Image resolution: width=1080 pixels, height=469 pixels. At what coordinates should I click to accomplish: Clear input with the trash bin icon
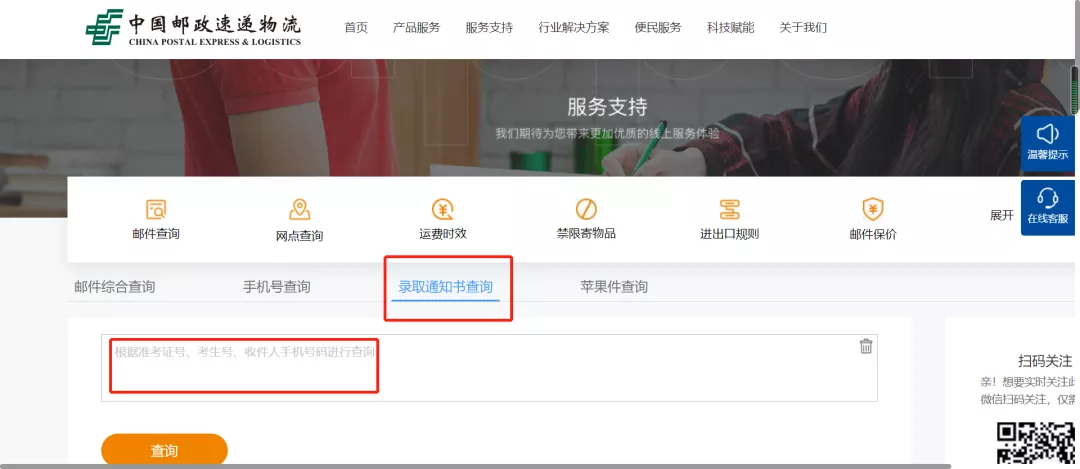point(866,346)
